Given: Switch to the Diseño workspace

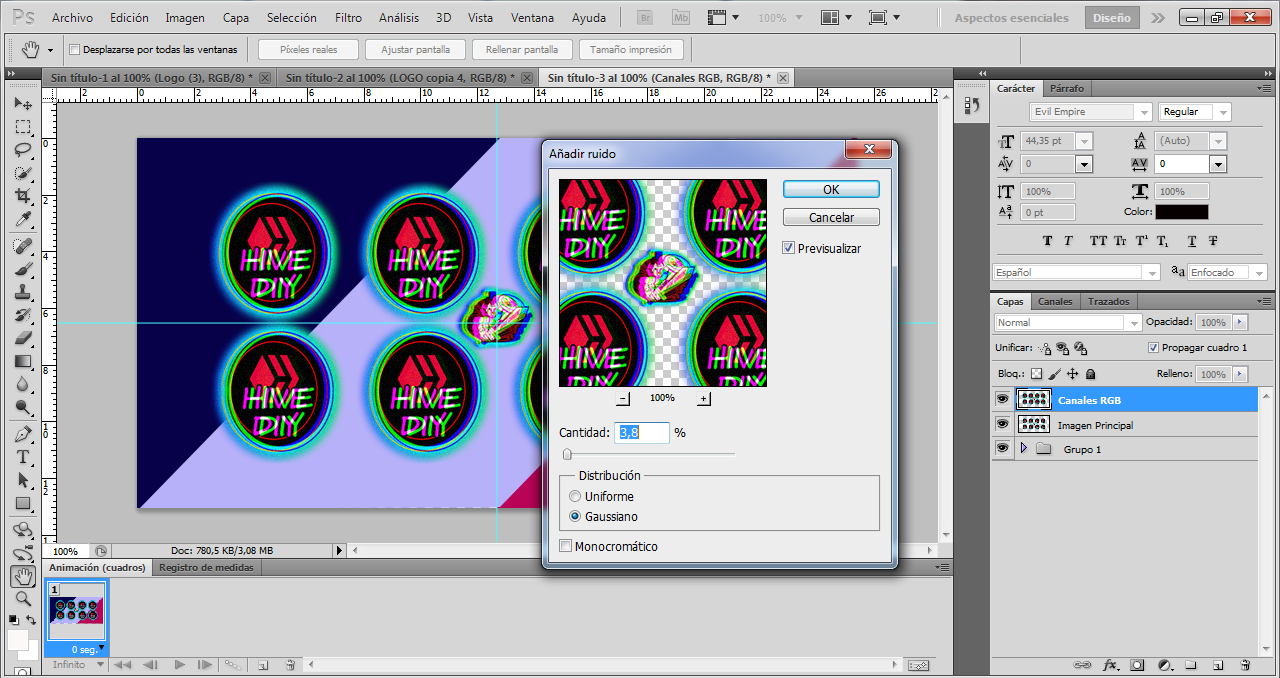Looking at the screenshot, I should click(1111, 17).
